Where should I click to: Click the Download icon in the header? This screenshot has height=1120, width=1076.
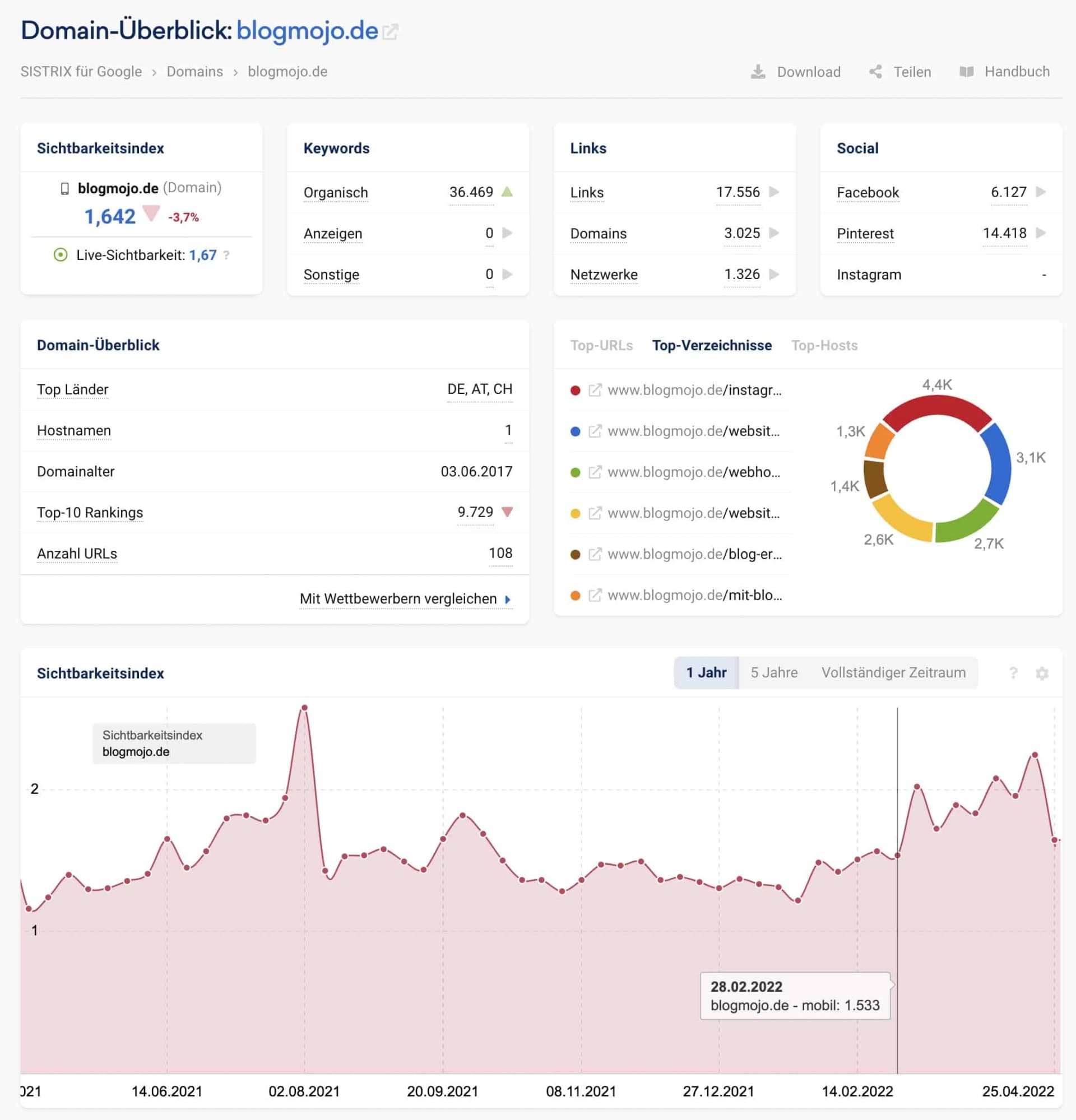[x=757, y=72]
